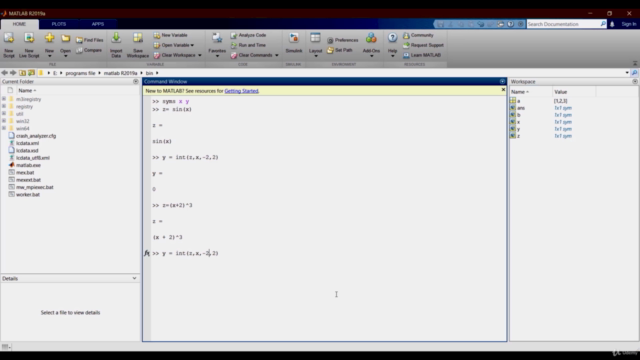Click Set Path button
This screenshot has height=360, width=640.
[340, 50]
